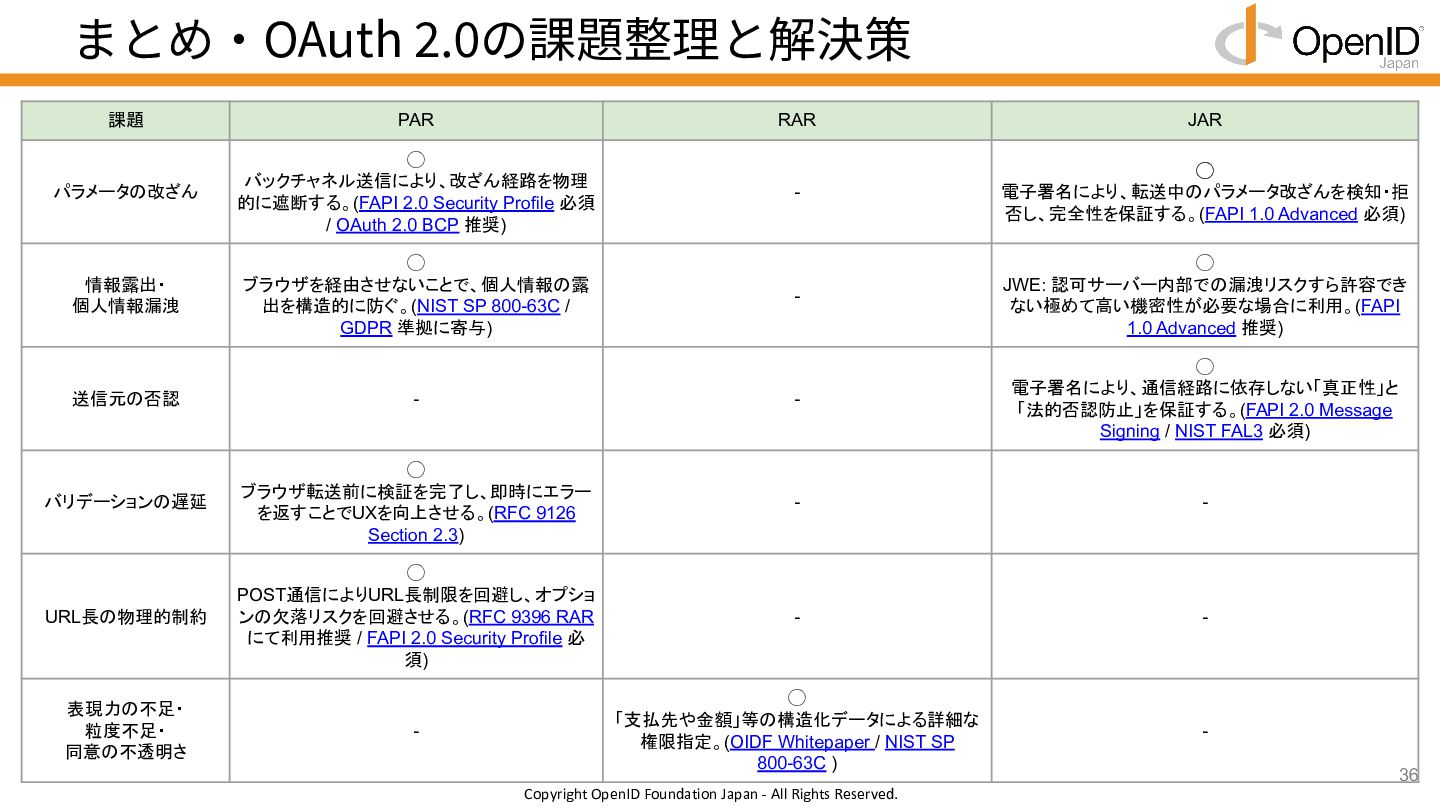This screenshot has width=1440, height=810.
Task: Click the ○ mark in JAR cell of 情報露出 row
Action: [x=1205, y=263]
